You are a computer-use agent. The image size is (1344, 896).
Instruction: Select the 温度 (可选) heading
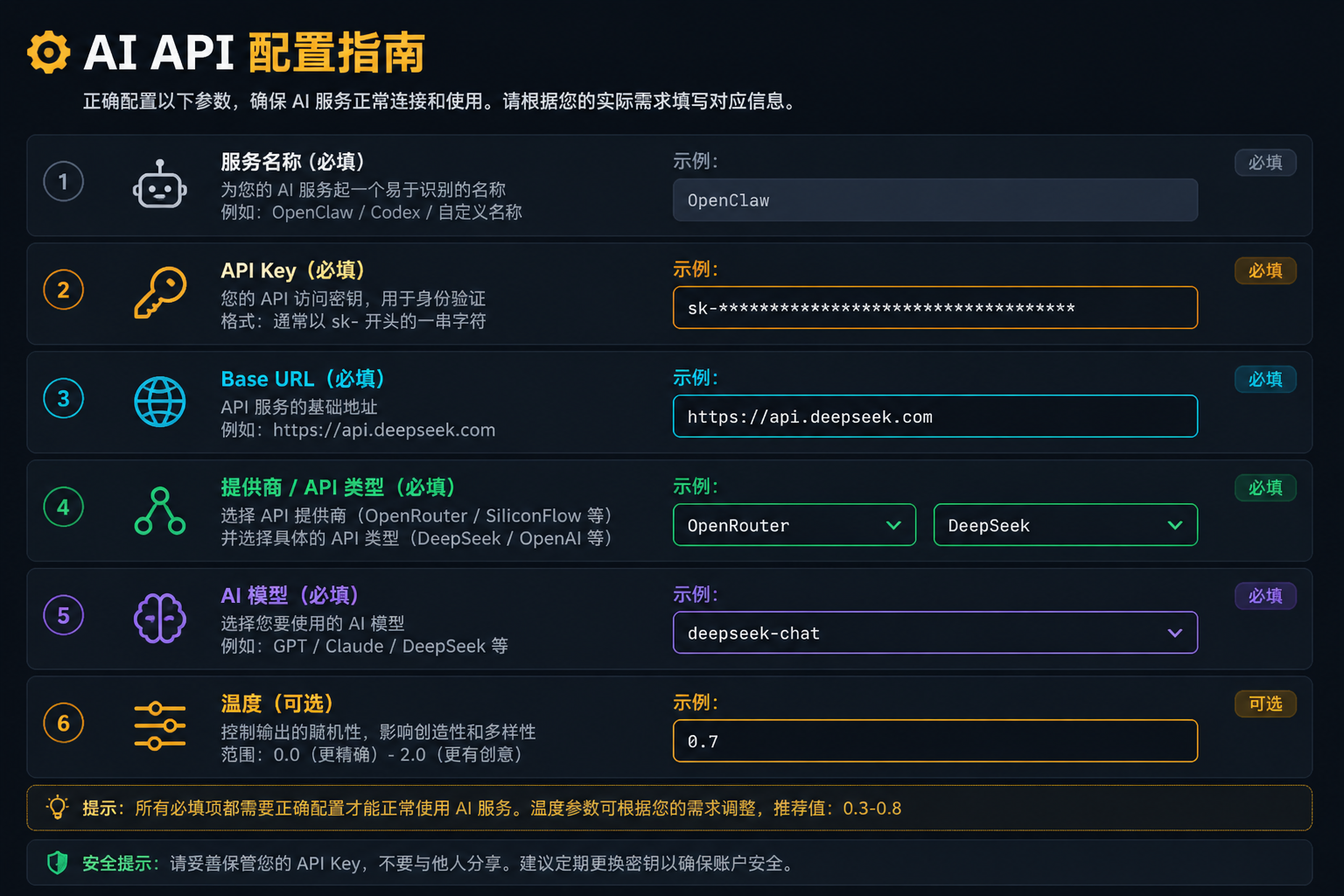pyautogui.click(x=277, y=703)
